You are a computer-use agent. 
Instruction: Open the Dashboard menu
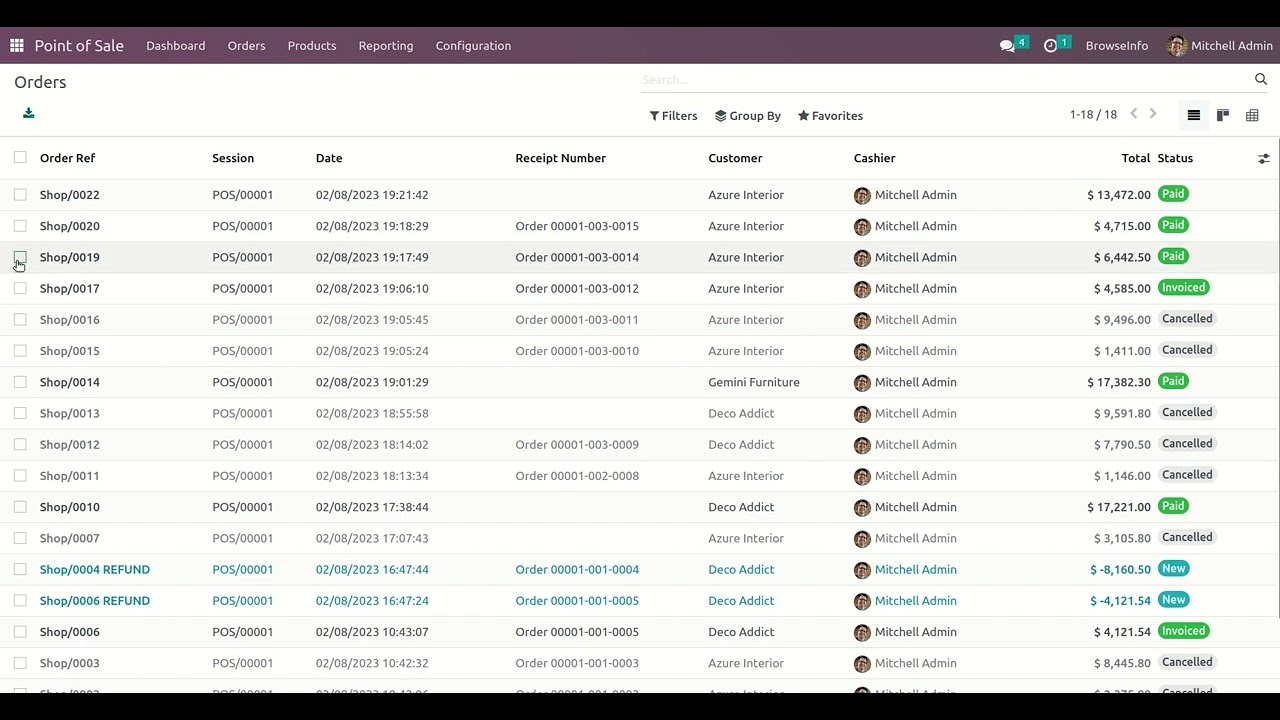pyautogui.click(x=176, y=46)
